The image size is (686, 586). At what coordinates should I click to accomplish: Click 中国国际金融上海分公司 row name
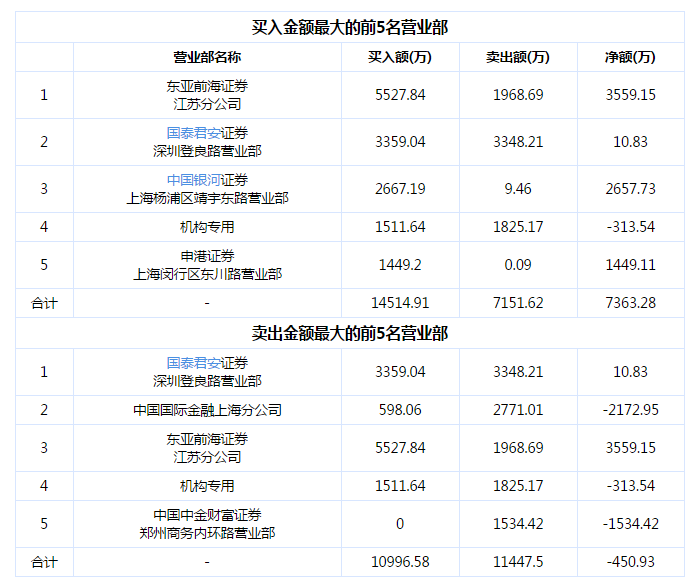coord(207,410)
